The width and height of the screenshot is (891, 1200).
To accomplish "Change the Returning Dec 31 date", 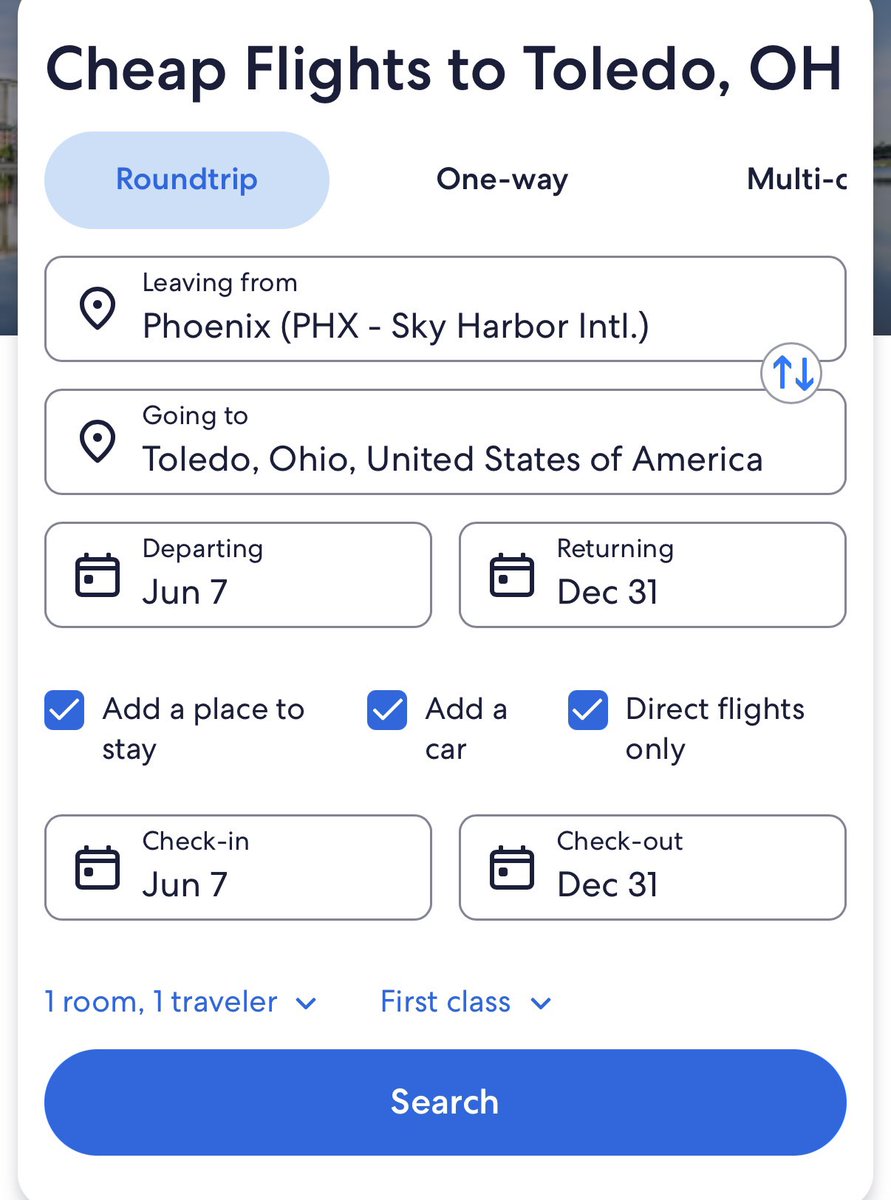I will coord(652,575).
